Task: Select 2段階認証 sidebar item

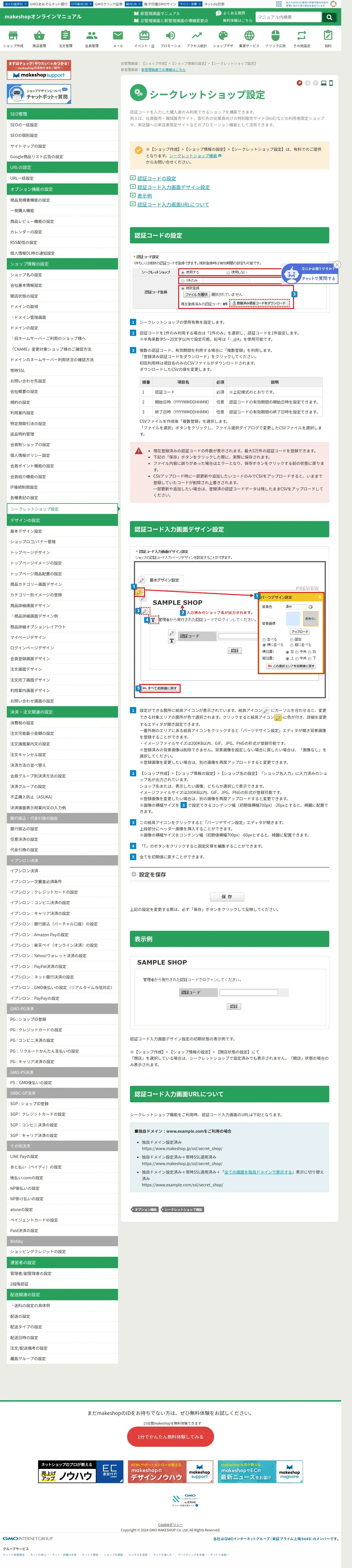Action: click(62, 1284)
